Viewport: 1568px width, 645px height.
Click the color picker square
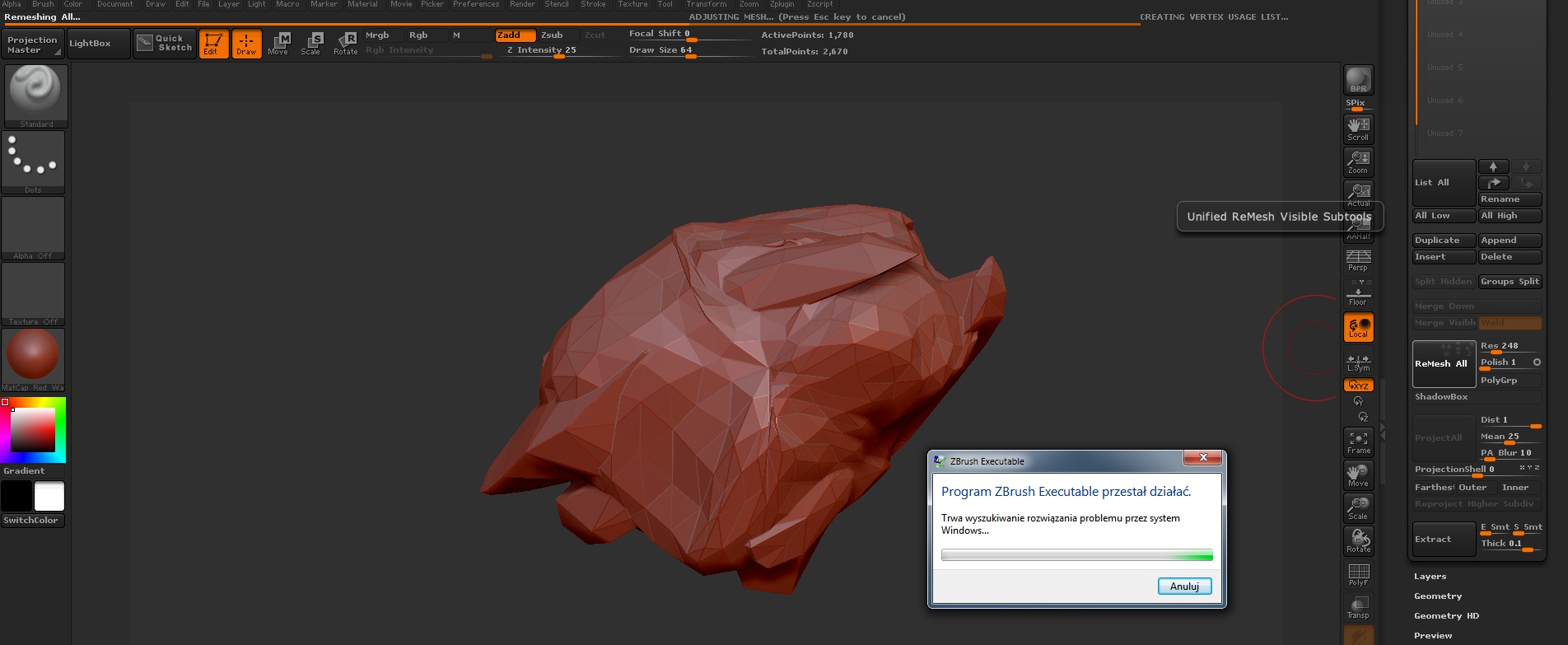pyautogui.click(x=33, y=429)
